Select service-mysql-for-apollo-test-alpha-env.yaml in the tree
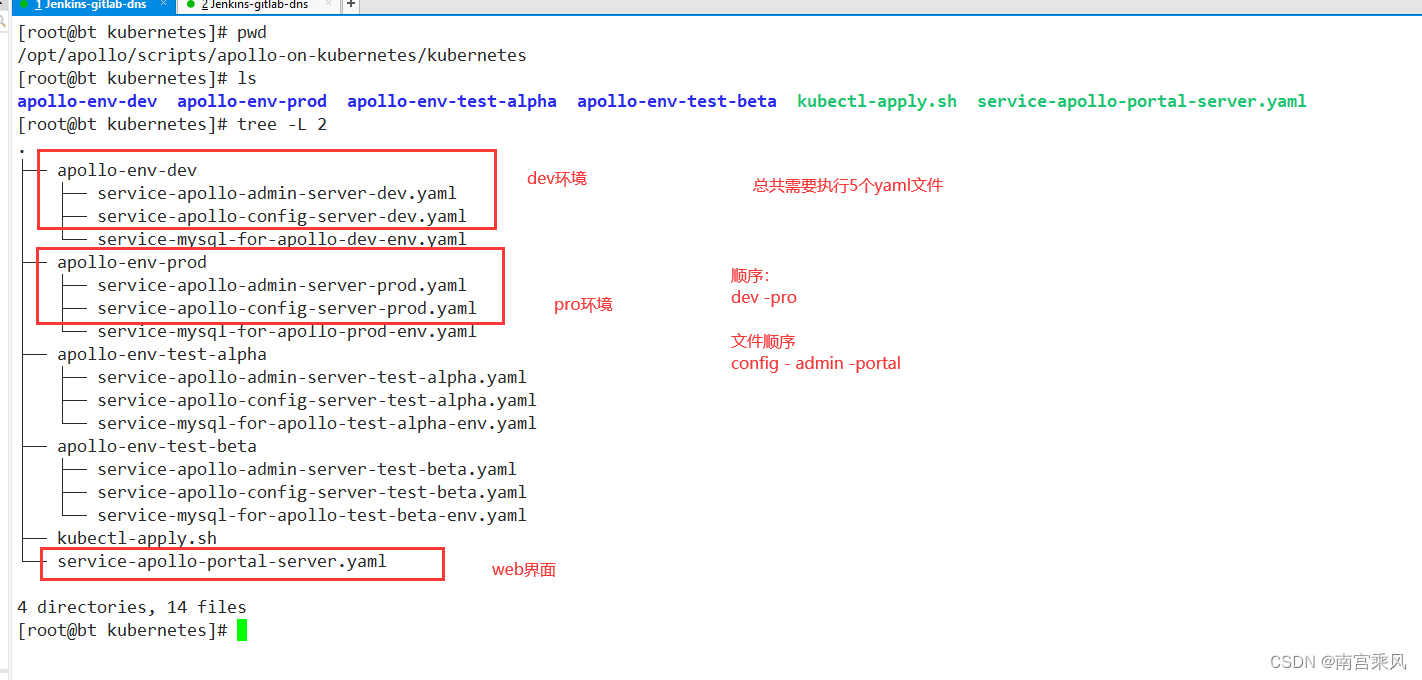The image size is (1422, 680). pos(317,423)
